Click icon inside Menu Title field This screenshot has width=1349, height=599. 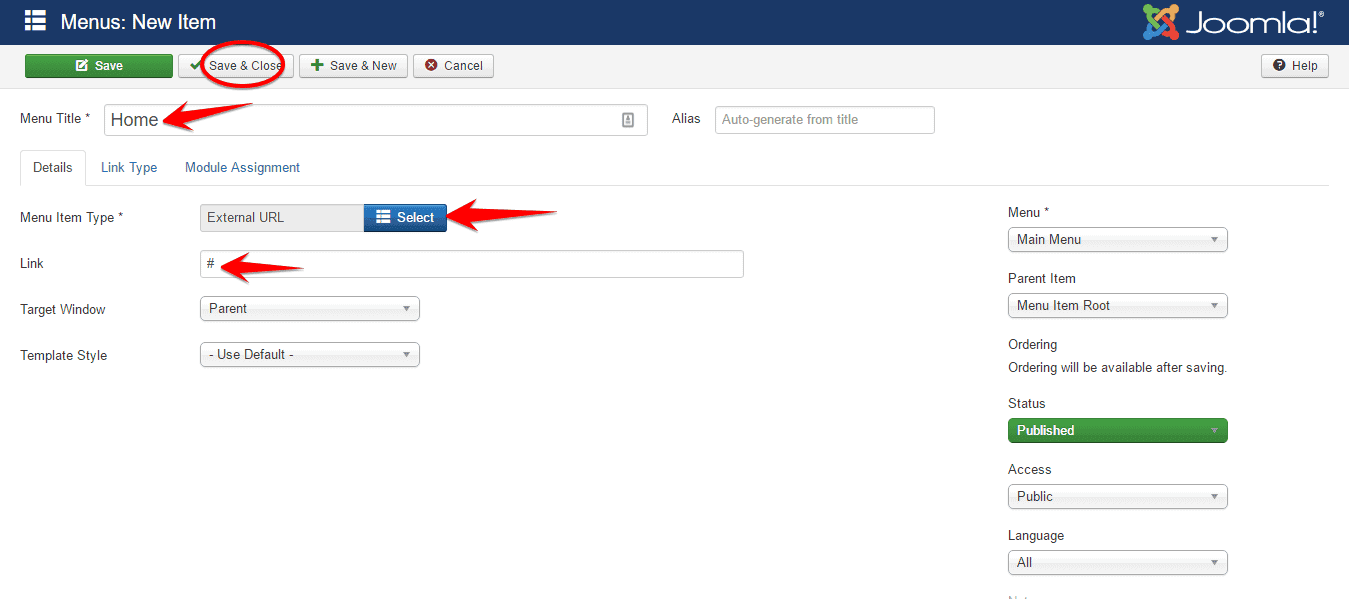(628, 120)
